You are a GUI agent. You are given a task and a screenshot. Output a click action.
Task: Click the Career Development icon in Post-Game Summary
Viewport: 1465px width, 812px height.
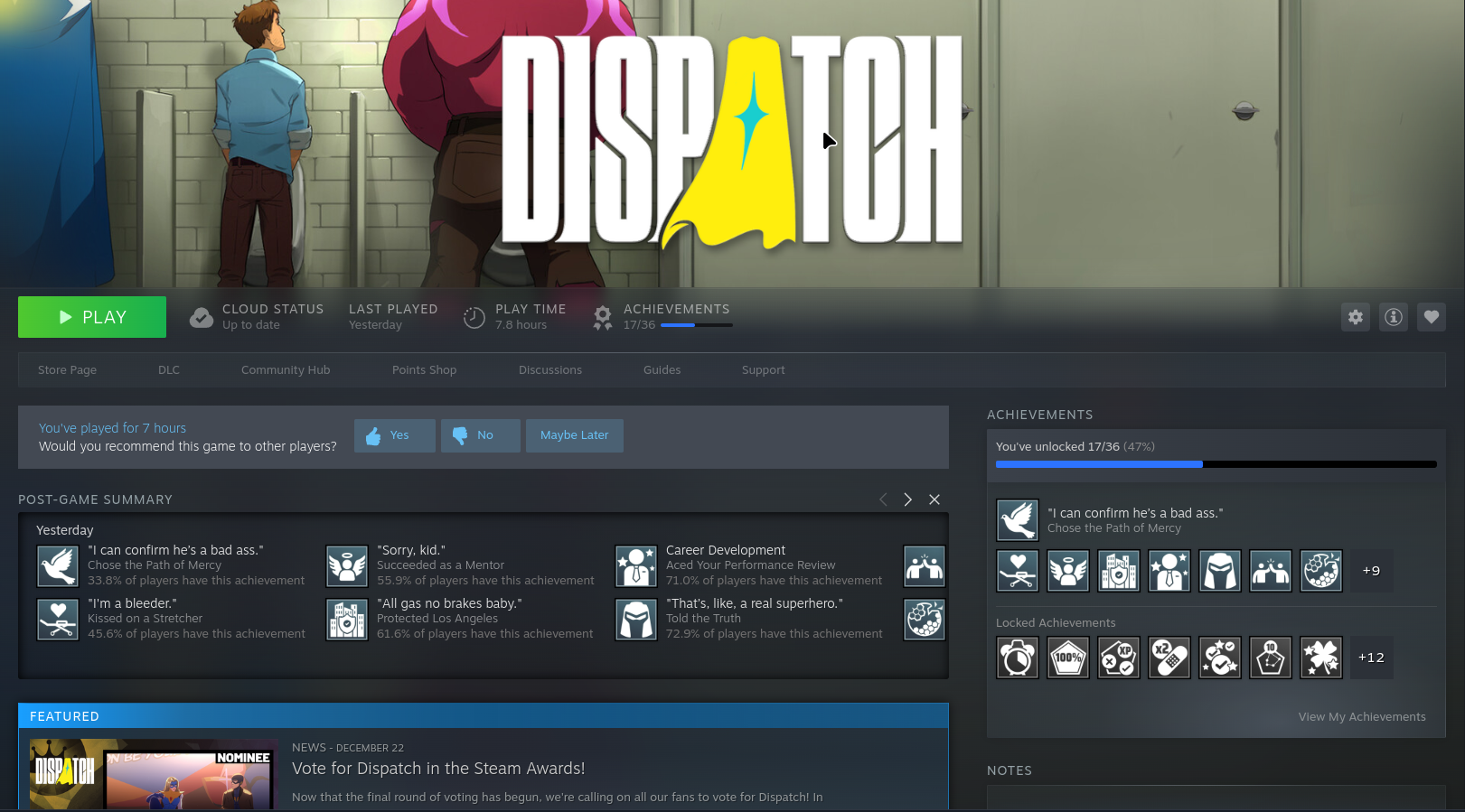(x=636, y=566)
